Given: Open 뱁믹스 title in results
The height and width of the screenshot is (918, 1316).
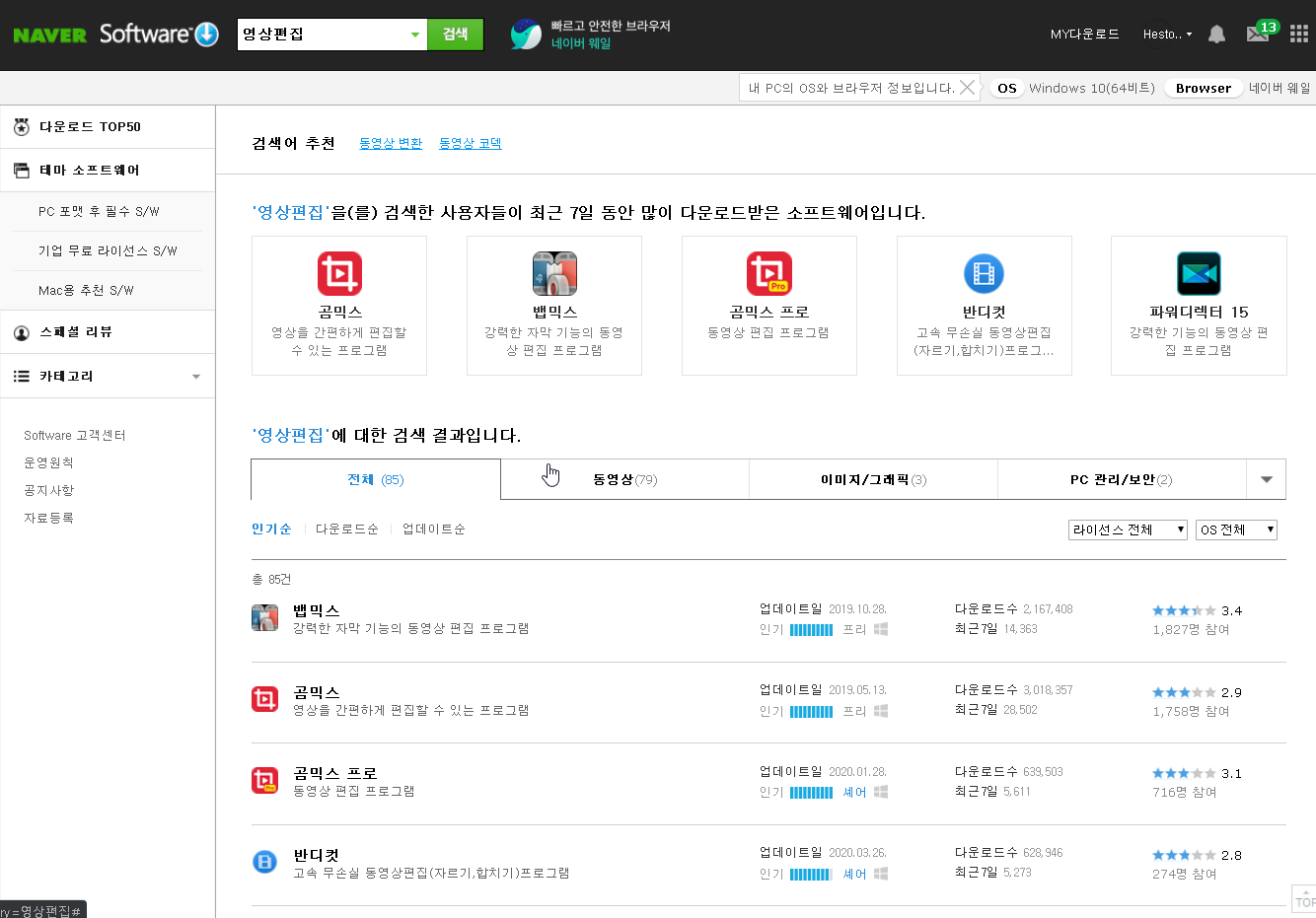Looking at the screenshot, I should click(x=317, y=610).
